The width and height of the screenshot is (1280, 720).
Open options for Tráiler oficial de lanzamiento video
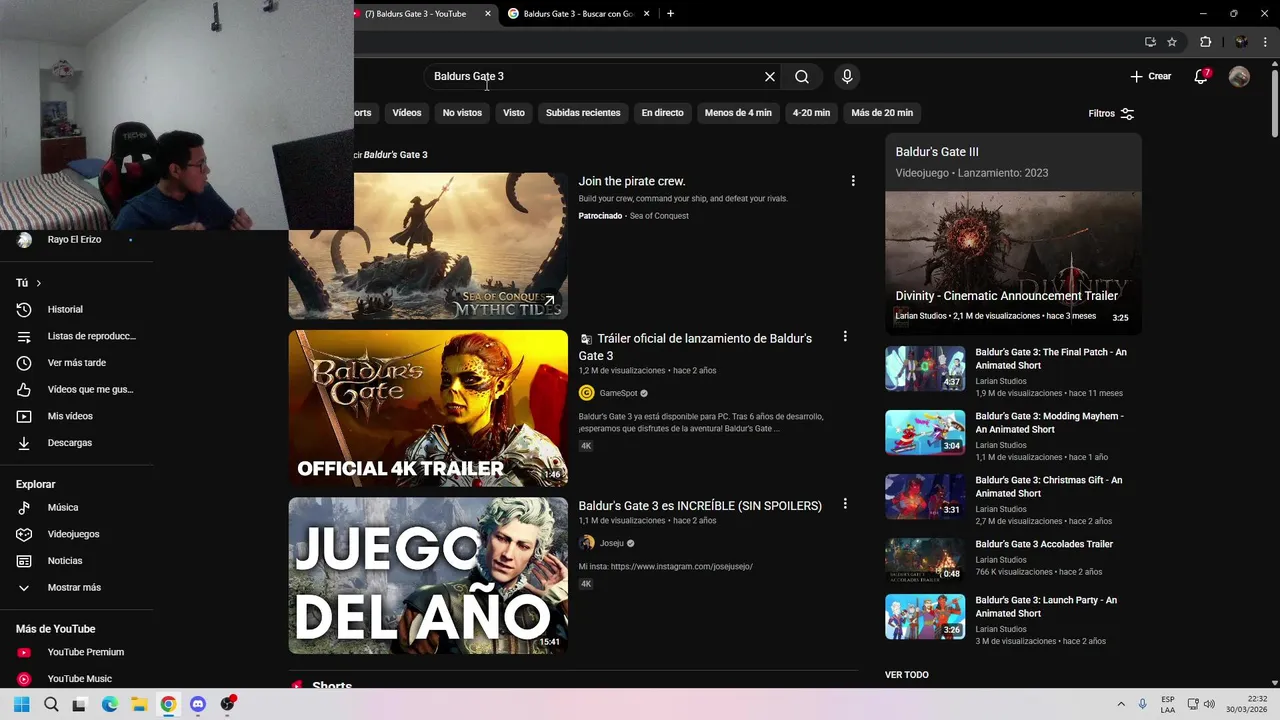coord(845,337)
